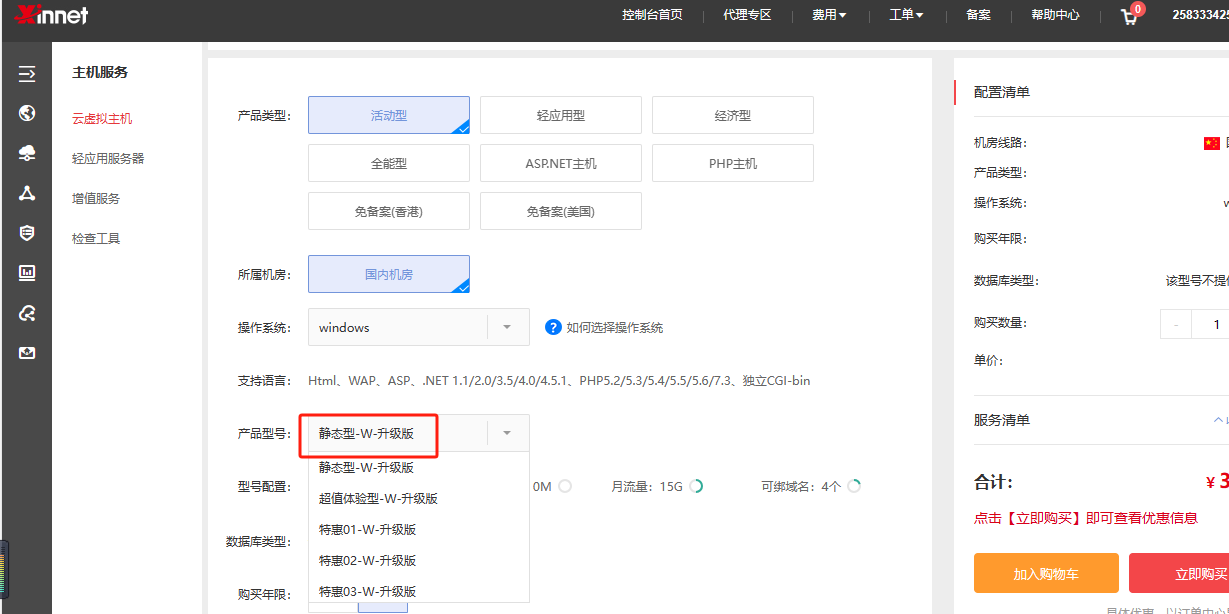Select the 经济型 product type
This screenshot has width=1229, height=614.
[732, 115]
